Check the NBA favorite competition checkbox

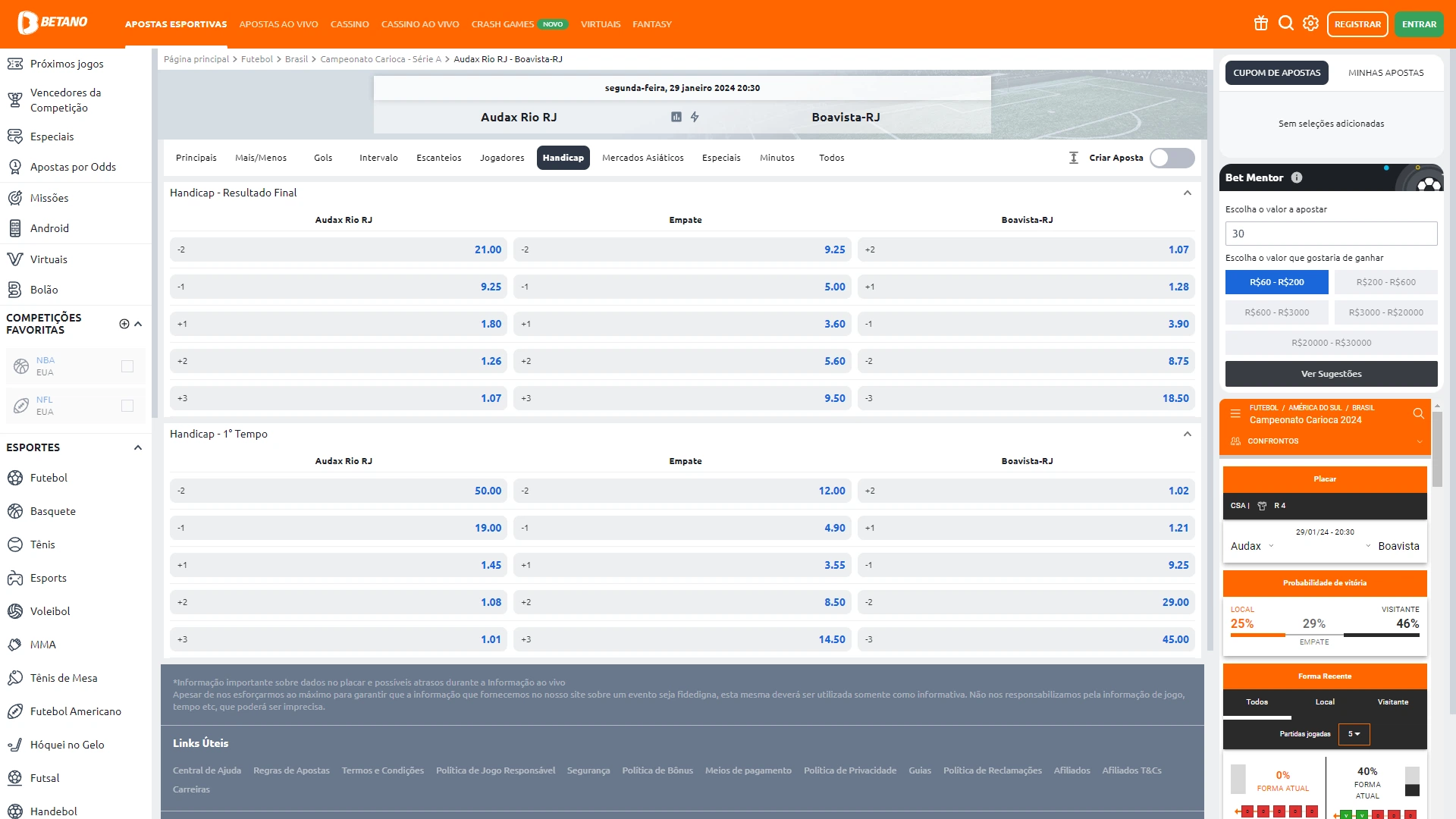[127, 366]
